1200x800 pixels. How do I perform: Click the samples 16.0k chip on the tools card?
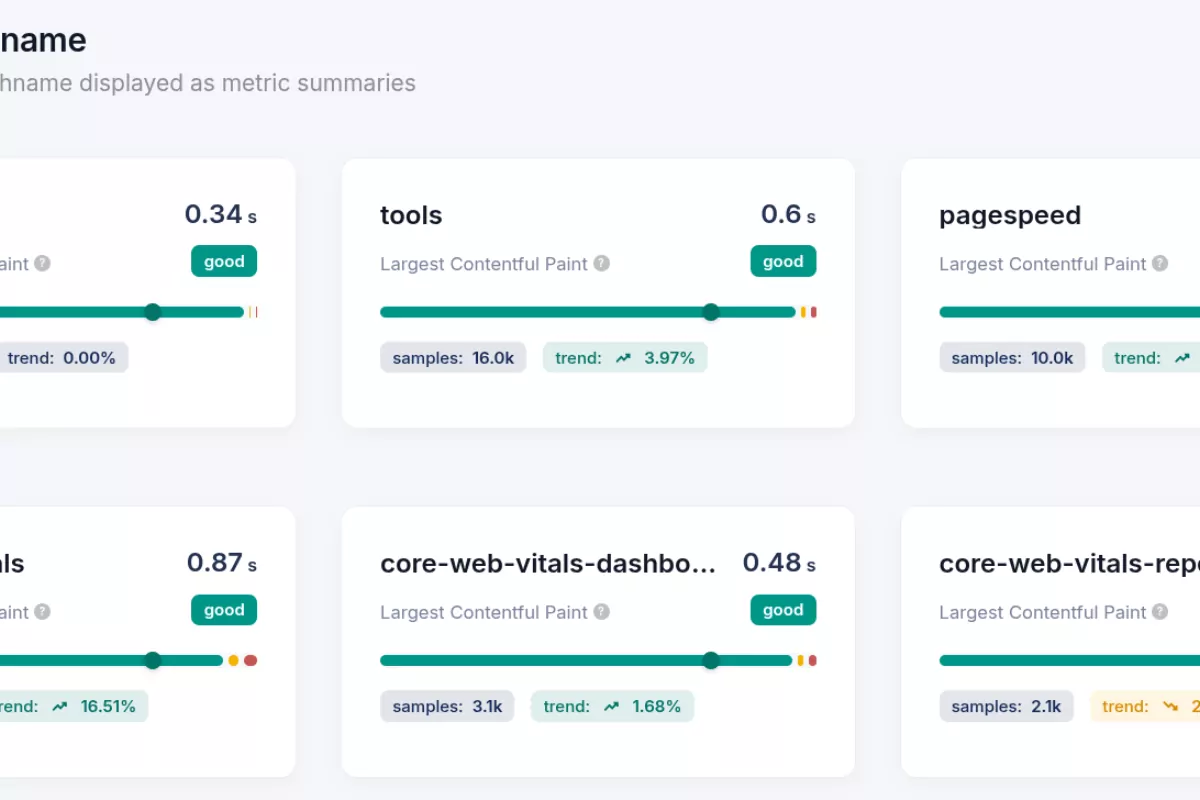[x=453, y=357]
